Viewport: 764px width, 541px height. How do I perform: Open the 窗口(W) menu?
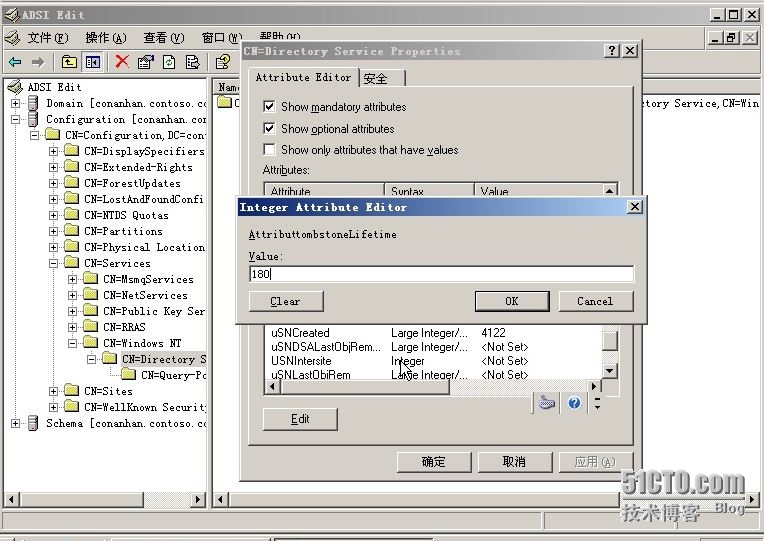(222, 38)
